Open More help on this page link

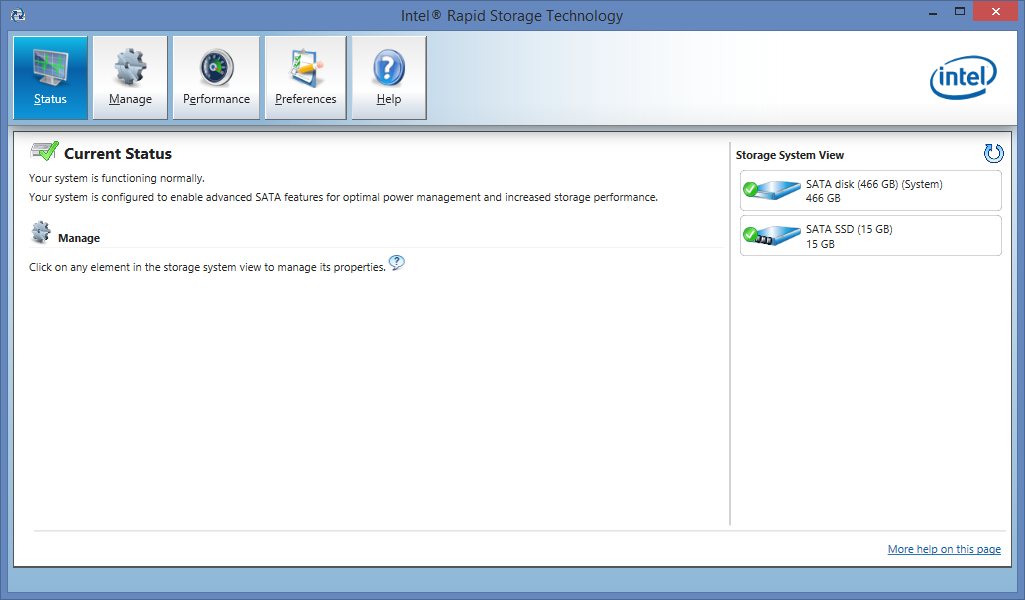point(944,549)
